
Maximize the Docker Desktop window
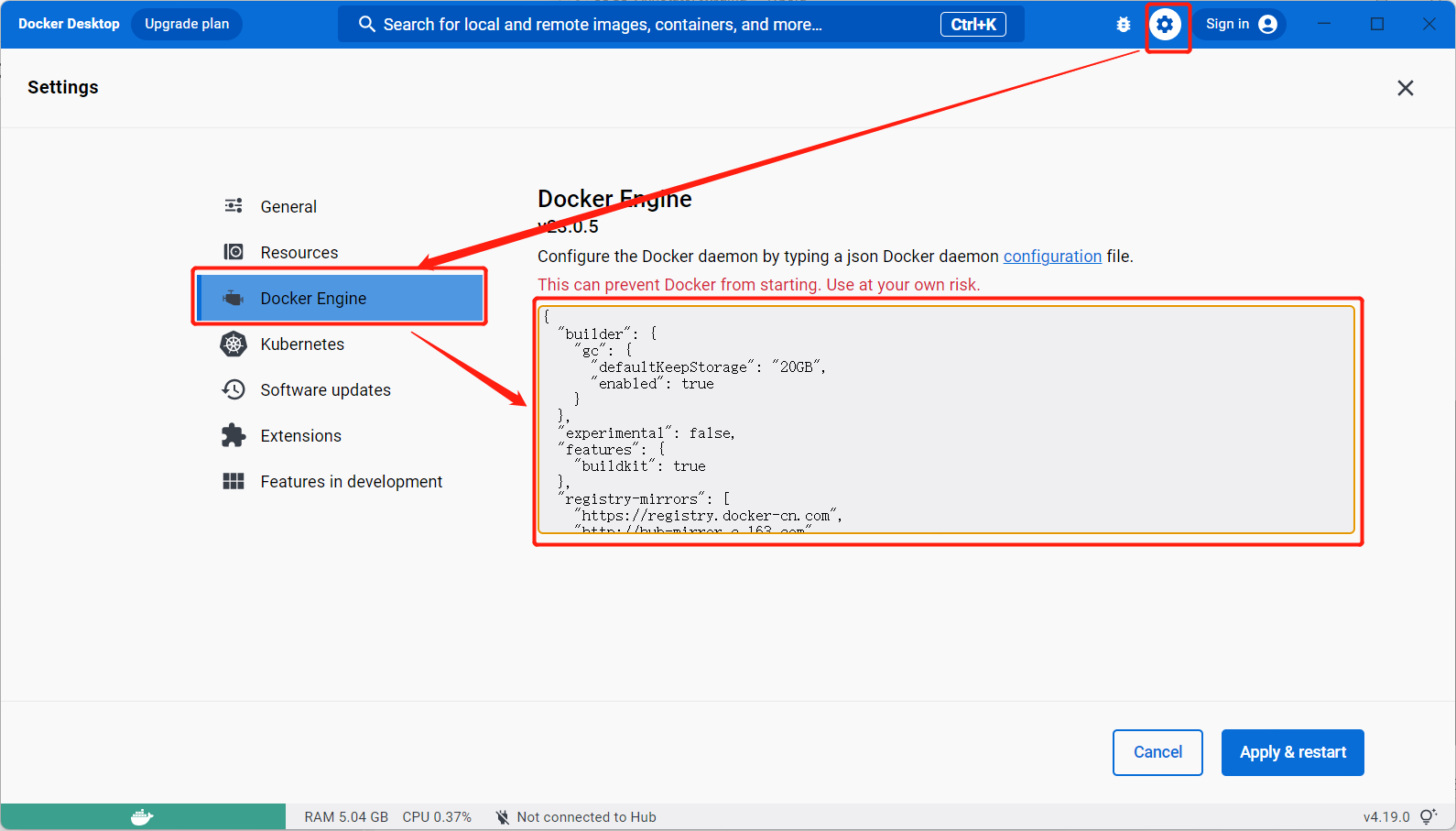(1377, 24)
